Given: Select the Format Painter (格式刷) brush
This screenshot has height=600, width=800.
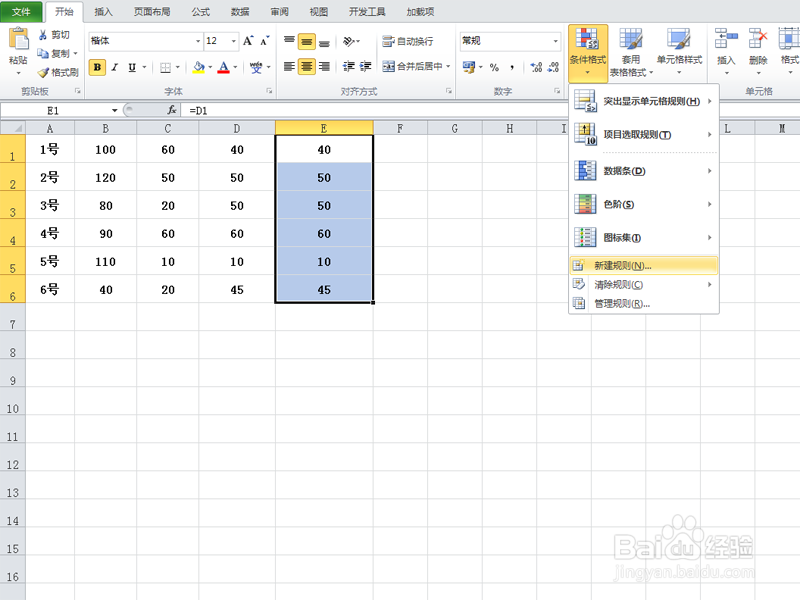Looking at the screenshot, I should 44,72.
